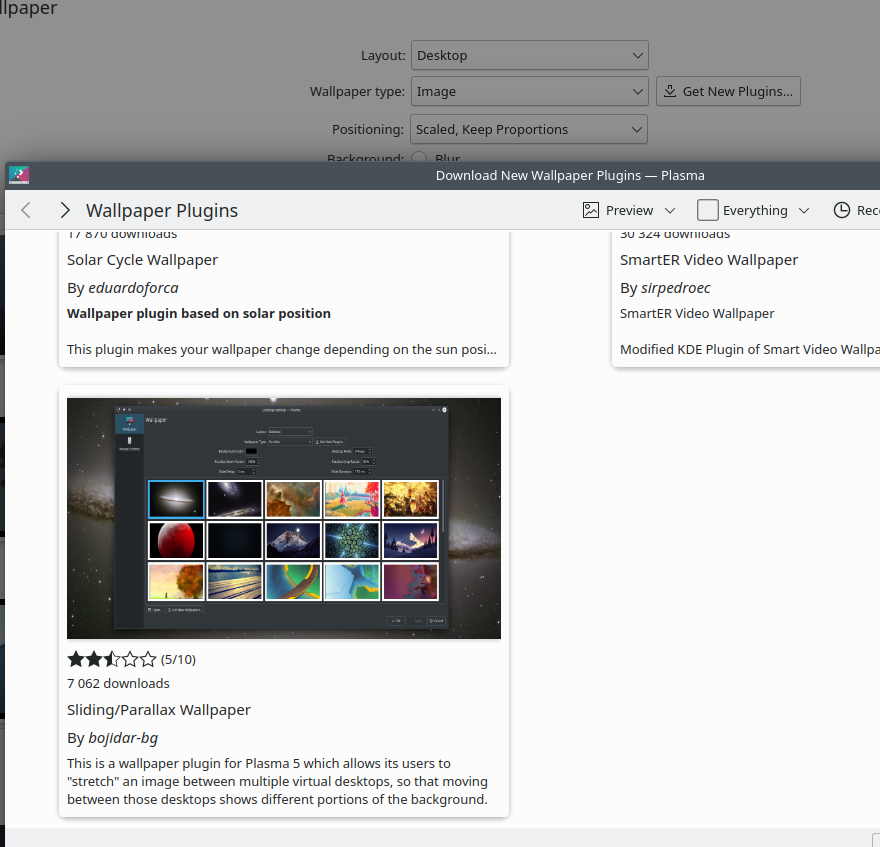880x847 pixels.
Task: Click the Sliding/Parallax plugin description paragraph
Action: click(277, 781)
